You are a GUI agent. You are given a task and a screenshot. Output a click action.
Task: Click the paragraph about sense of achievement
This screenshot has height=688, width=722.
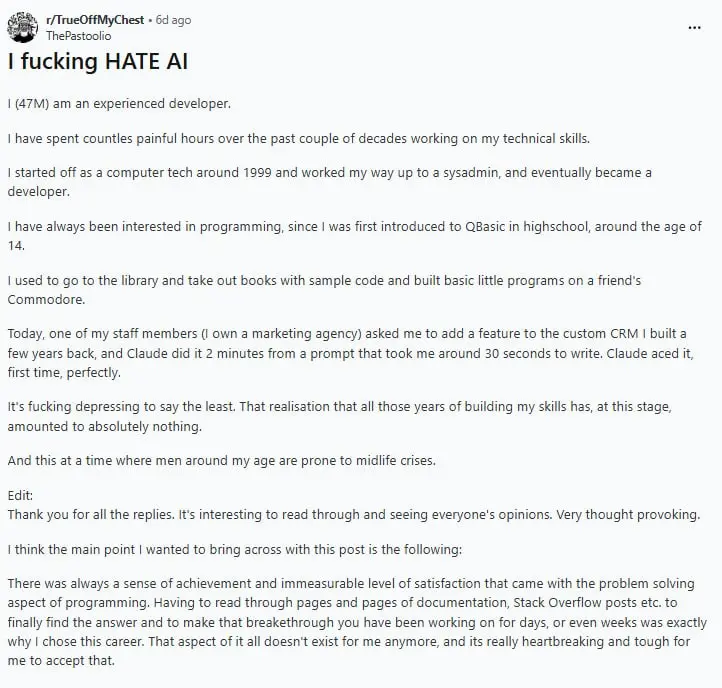[357, 622]
